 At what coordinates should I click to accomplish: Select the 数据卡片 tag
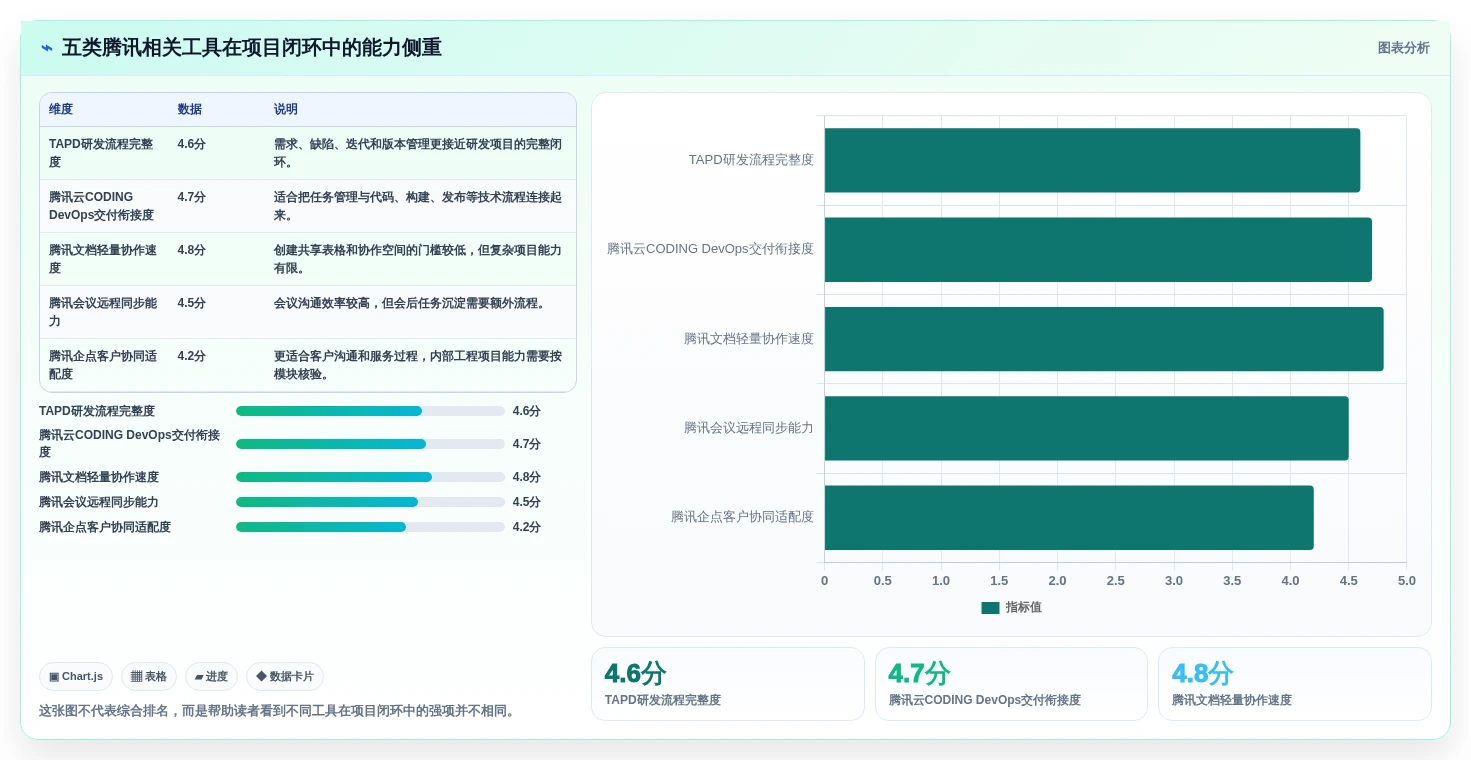(x=285, y=677)
